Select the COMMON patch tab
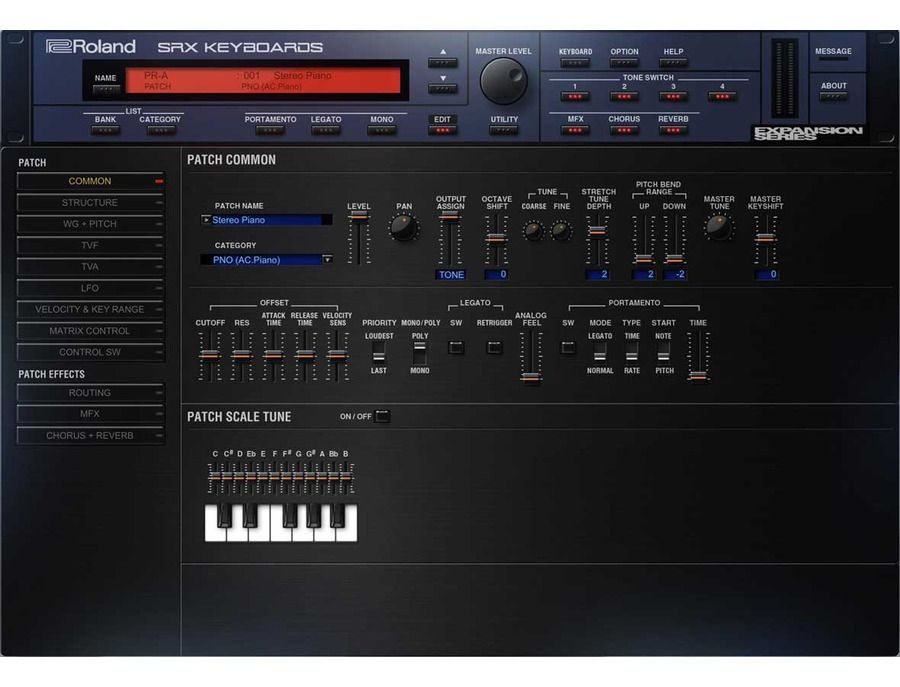Viewport: 900px width, 687px height. point(91,181)
